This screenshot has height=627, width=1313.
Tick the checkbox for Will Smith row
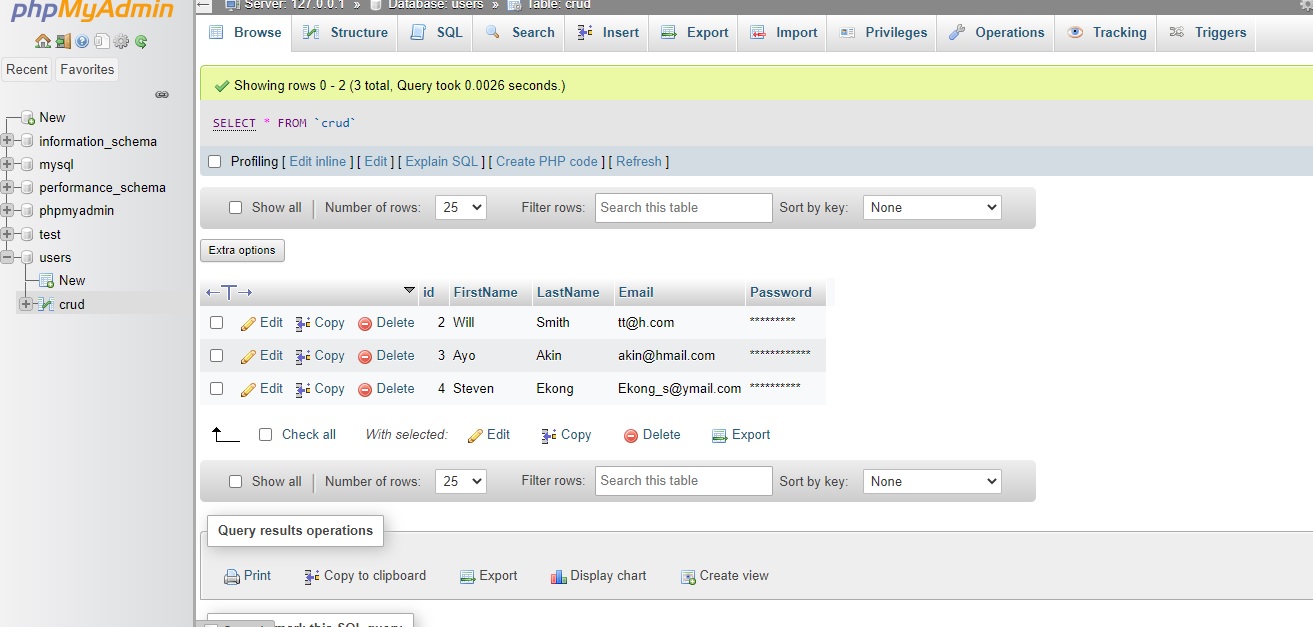point(216,323)
